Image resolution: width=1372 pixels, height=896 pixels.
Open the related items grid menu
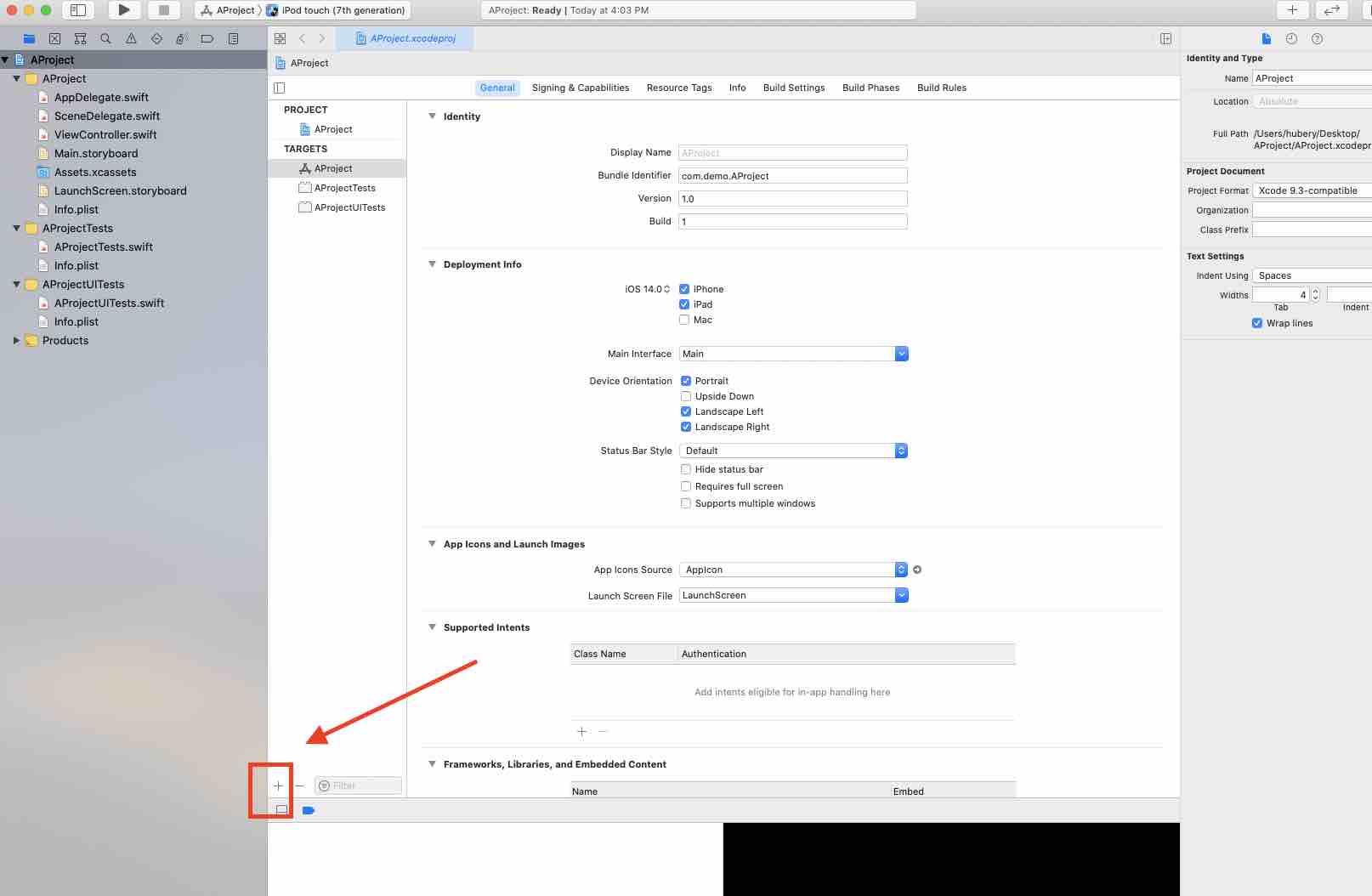[x=281, y=38]
